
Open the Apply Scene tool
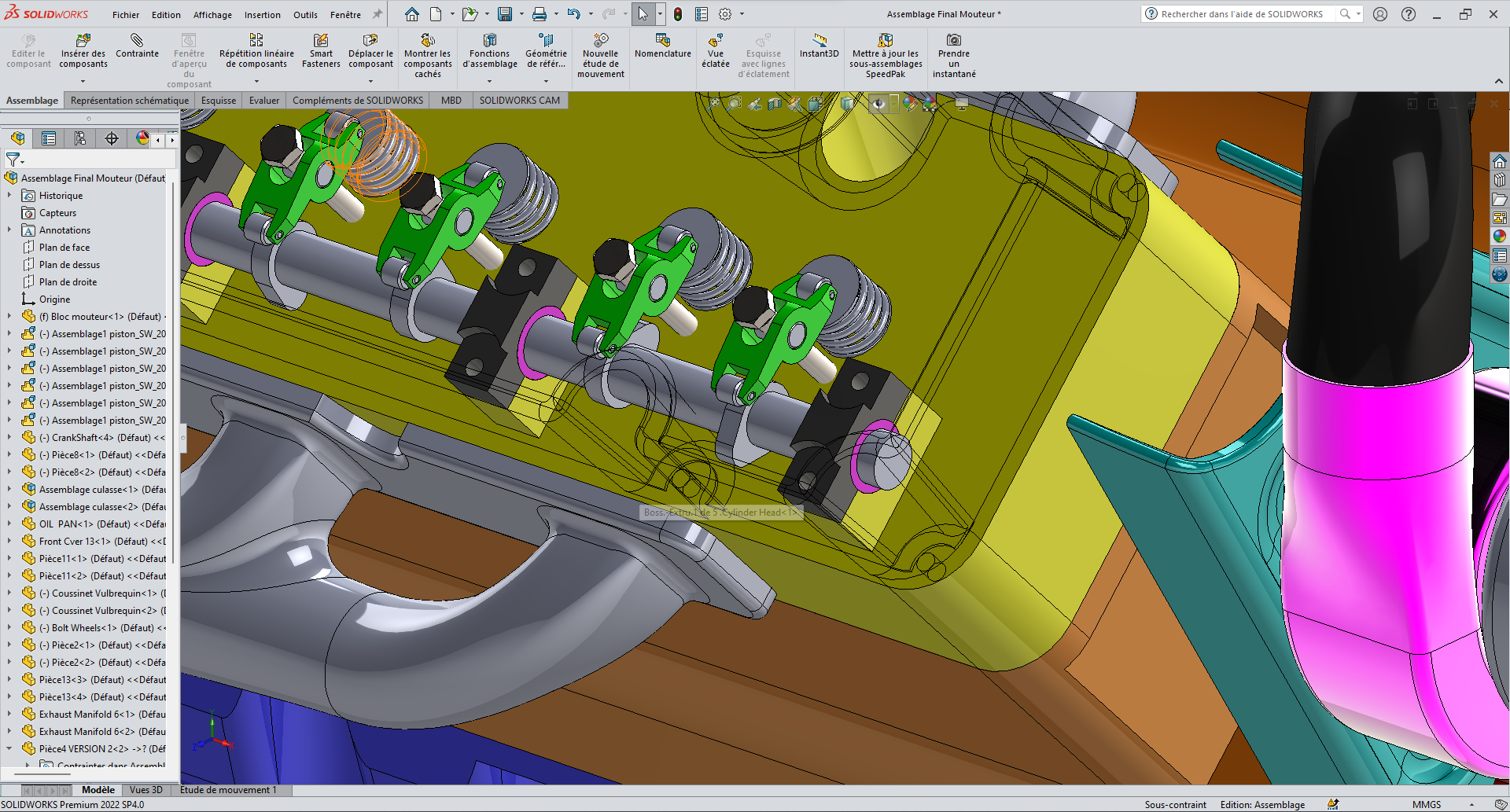coord(930,104)
